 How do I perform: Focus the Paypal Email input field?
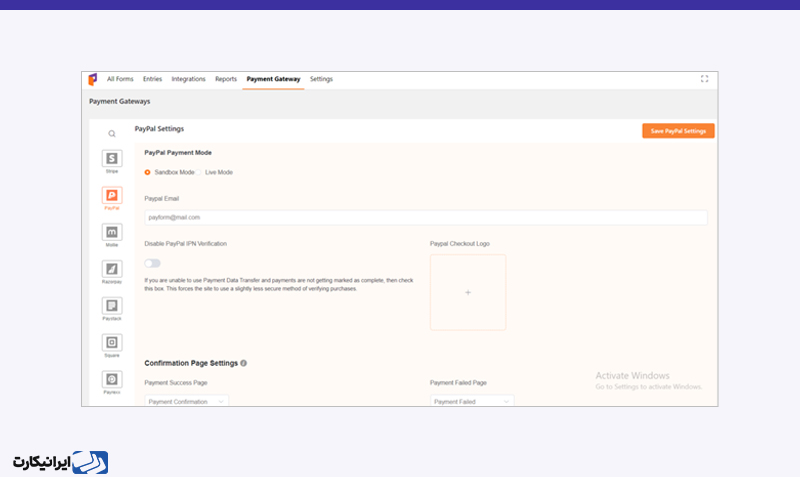point(426,217)
